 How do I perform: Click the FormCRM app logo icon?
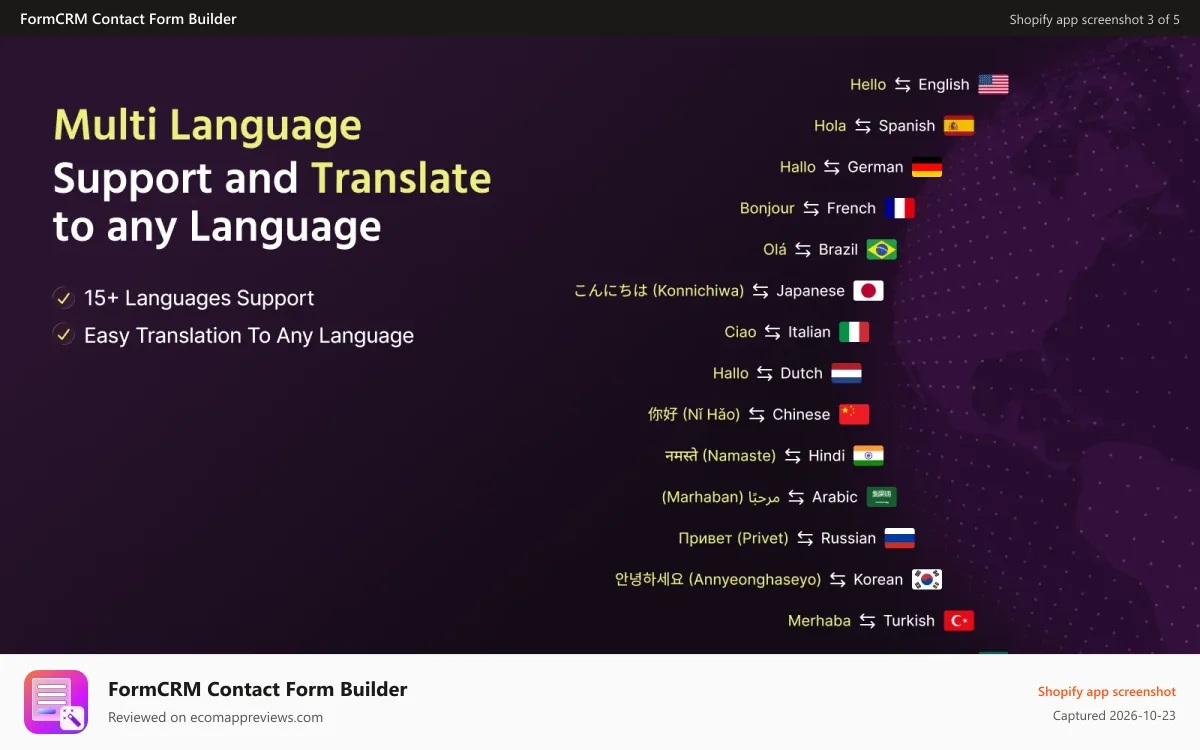pyautogui.click(x=56, y=702)
